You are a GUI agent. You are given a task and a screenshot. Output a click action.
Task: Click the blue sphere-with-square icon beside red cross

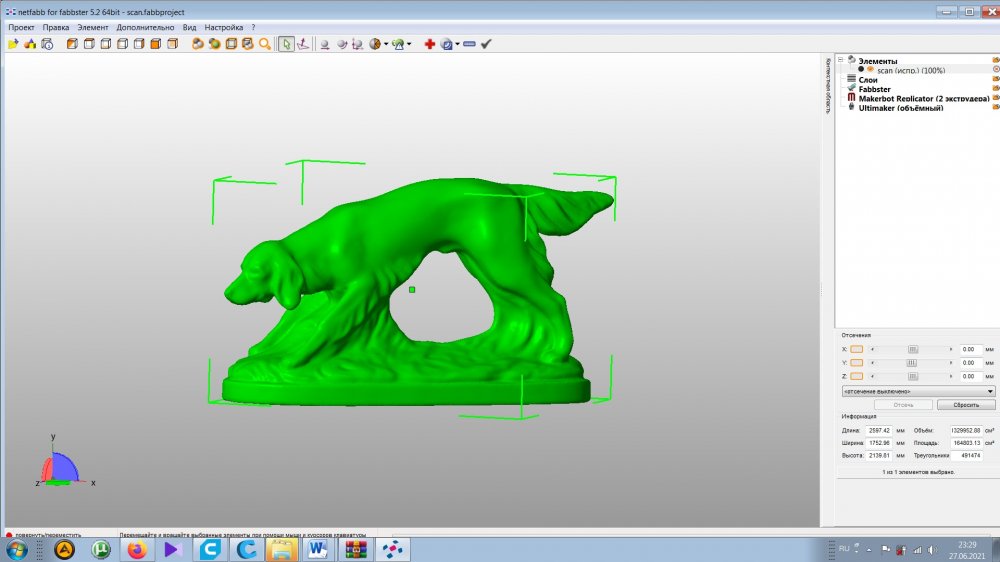pos(446,44)
